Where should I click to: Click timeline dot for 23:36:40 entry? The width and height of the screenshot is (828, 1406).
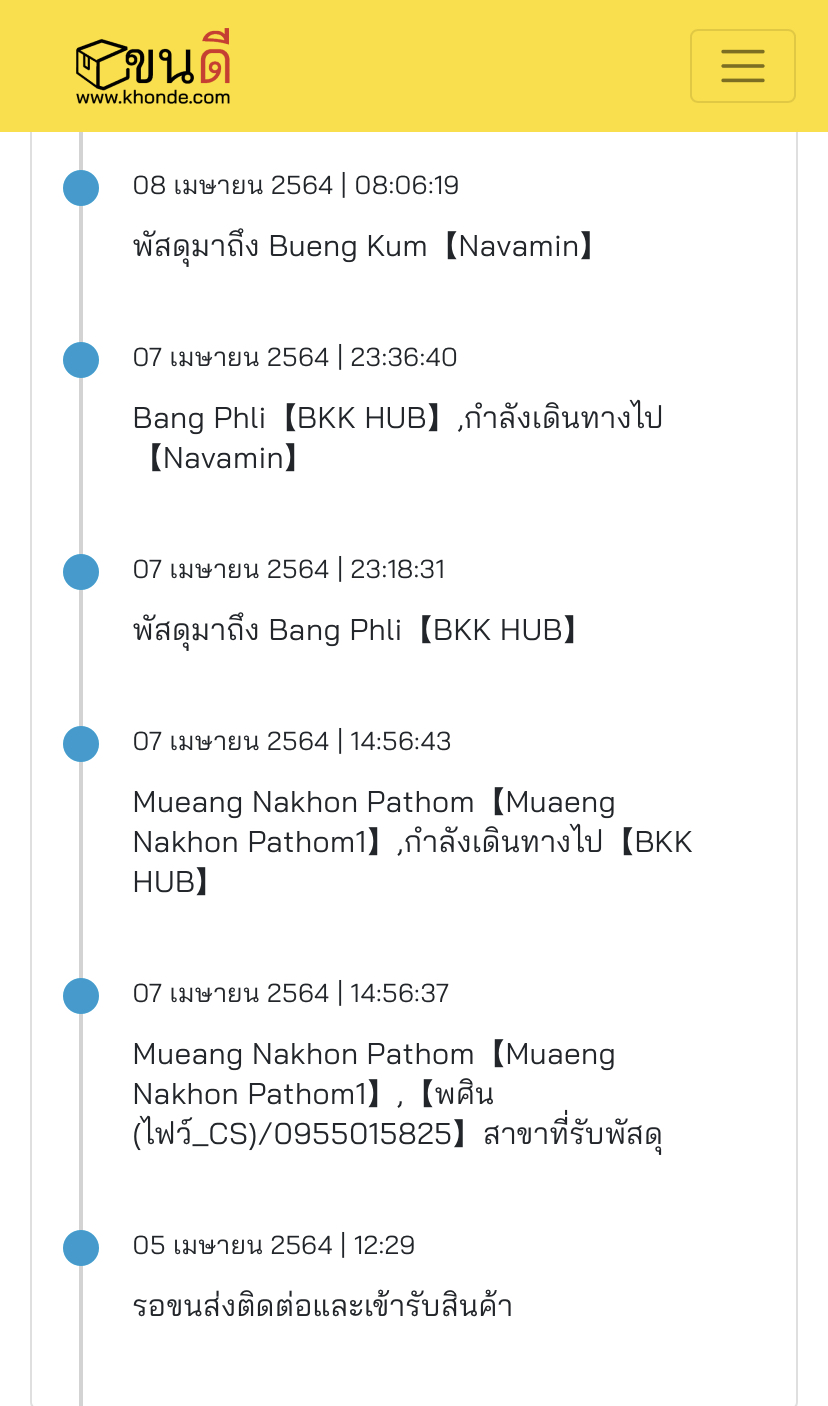click(x=81, y=360)
